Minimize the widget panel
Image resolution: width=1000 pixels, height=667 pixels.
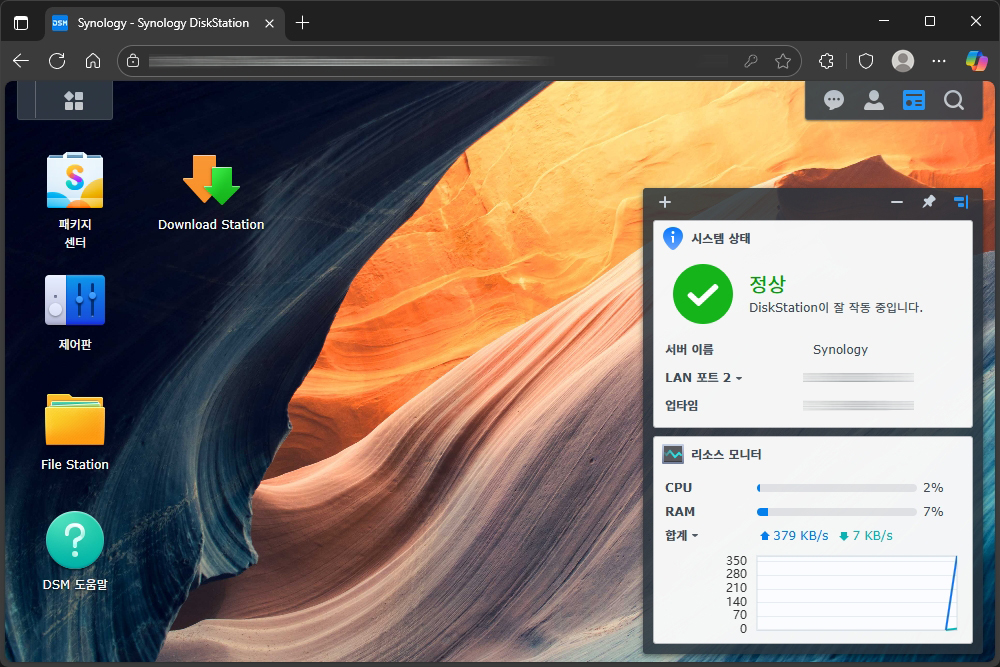point(897,202)
